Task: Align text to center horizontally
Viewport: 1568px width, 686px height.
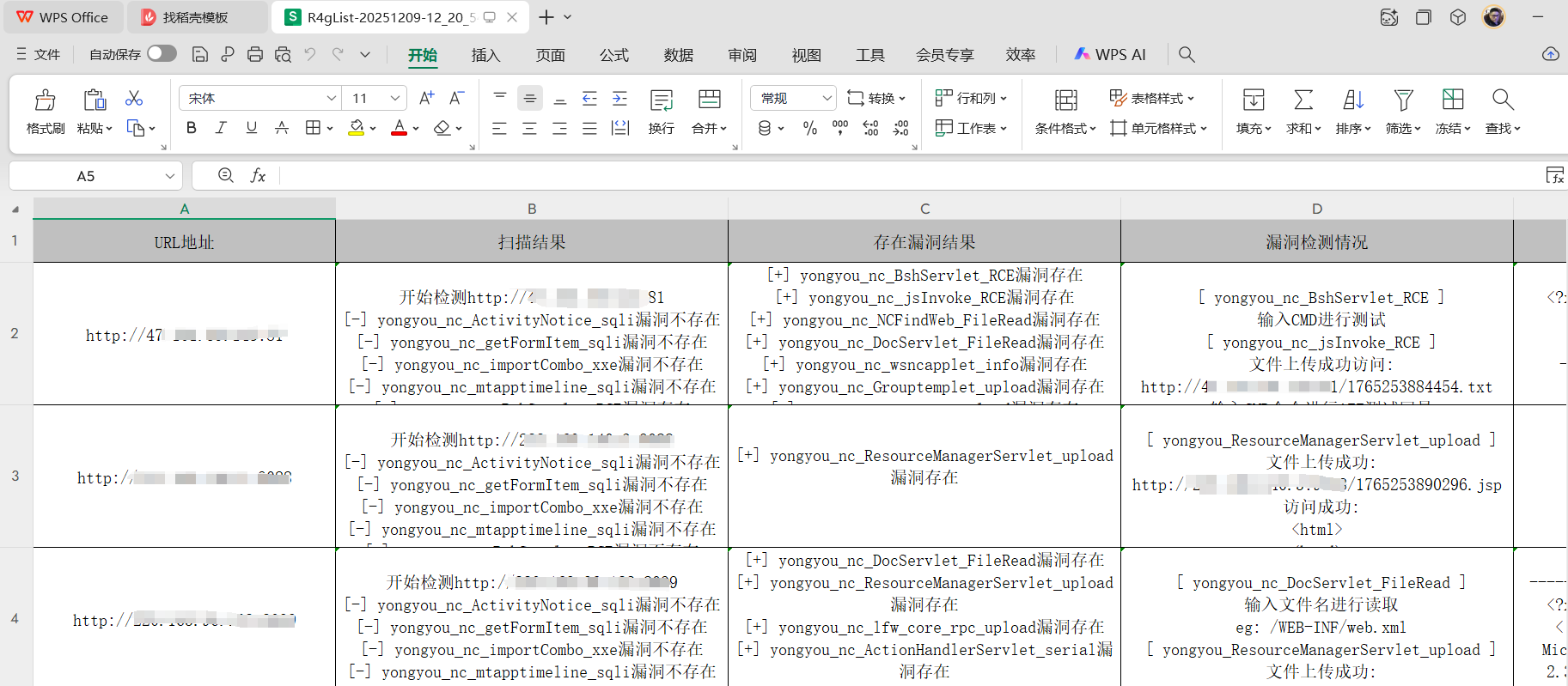Action: pos(529,128)
